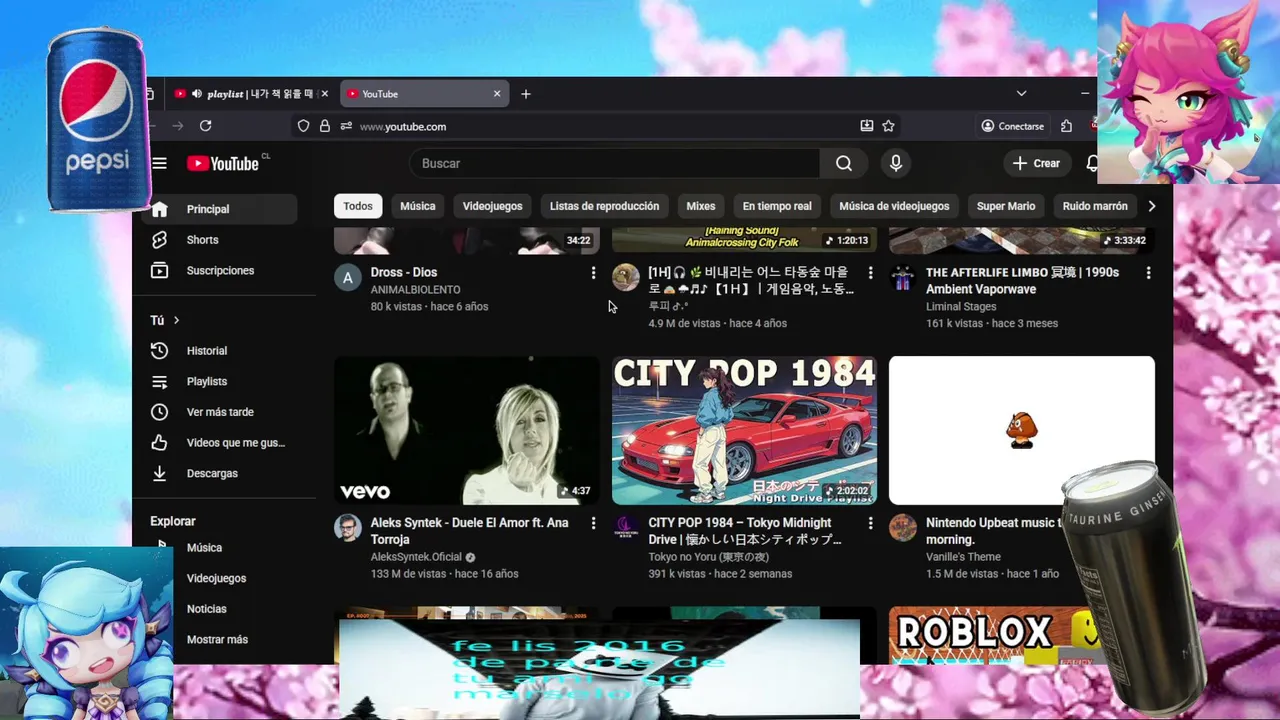Open a new browser tab
The width and height of the screenshot is (1280, 720).
[x=526, y=94]
